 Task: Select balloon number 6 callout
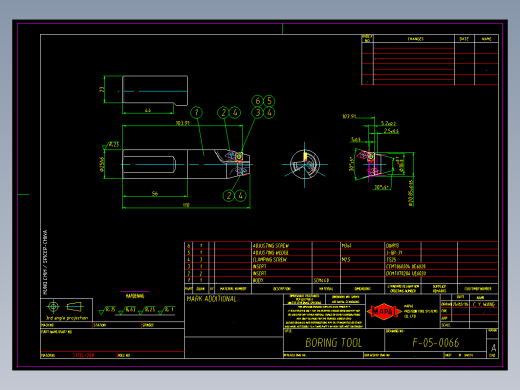point(257,101)
